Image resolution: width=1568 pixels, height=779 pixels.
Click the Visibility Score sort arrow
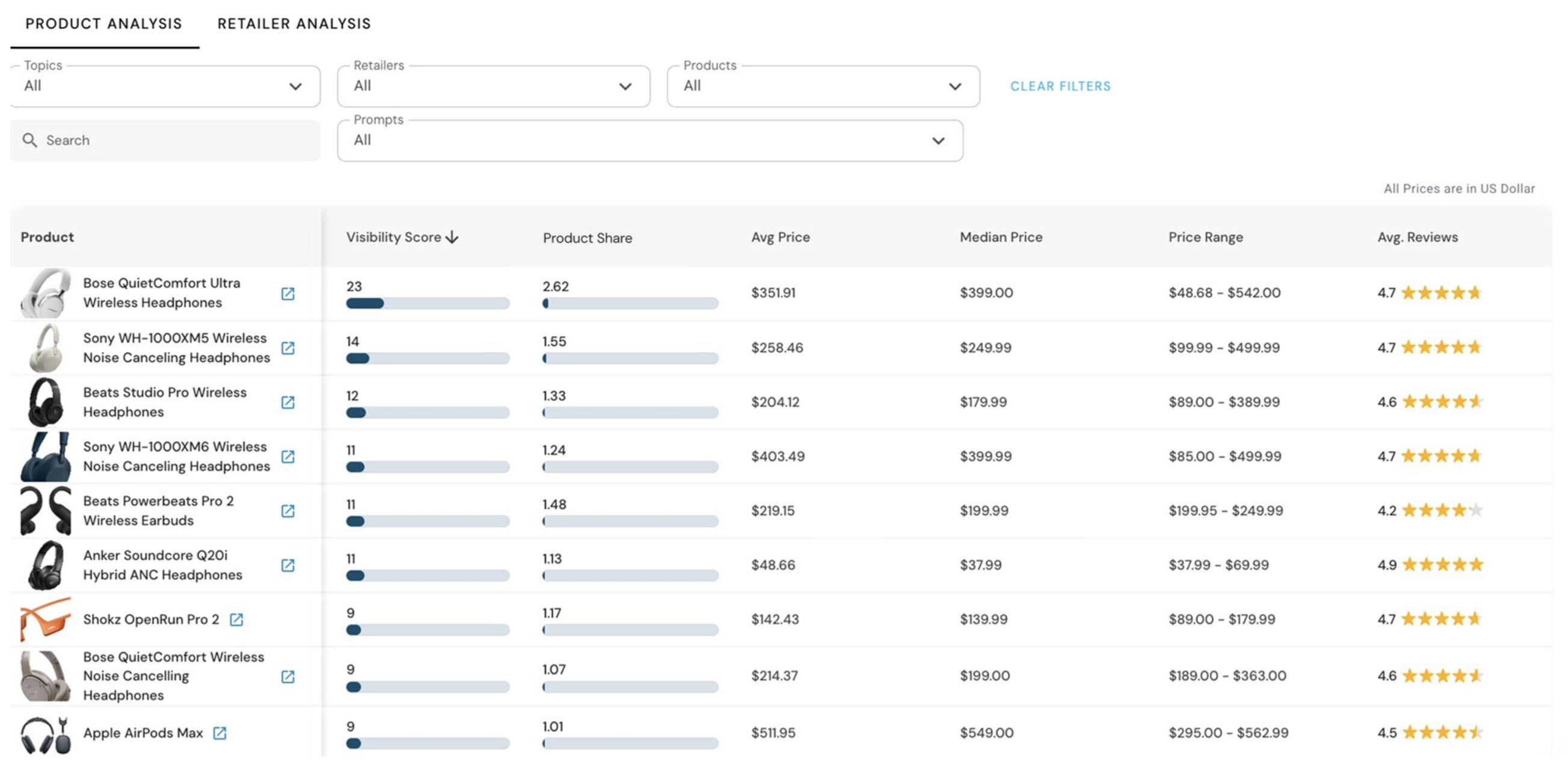(x=453, y=237)
